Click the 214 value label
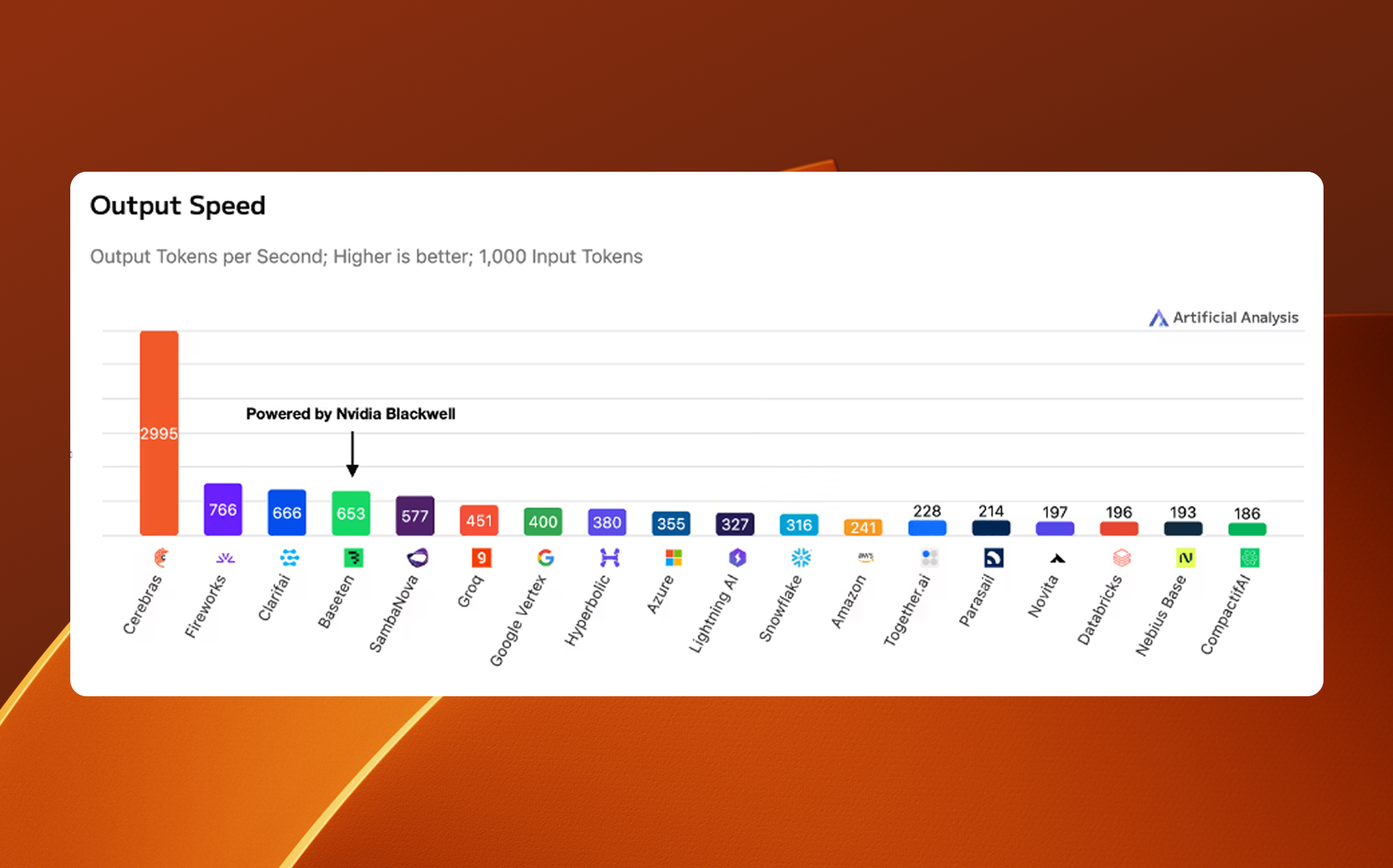This screenshot has width=1393, height=868. (991, 511)
